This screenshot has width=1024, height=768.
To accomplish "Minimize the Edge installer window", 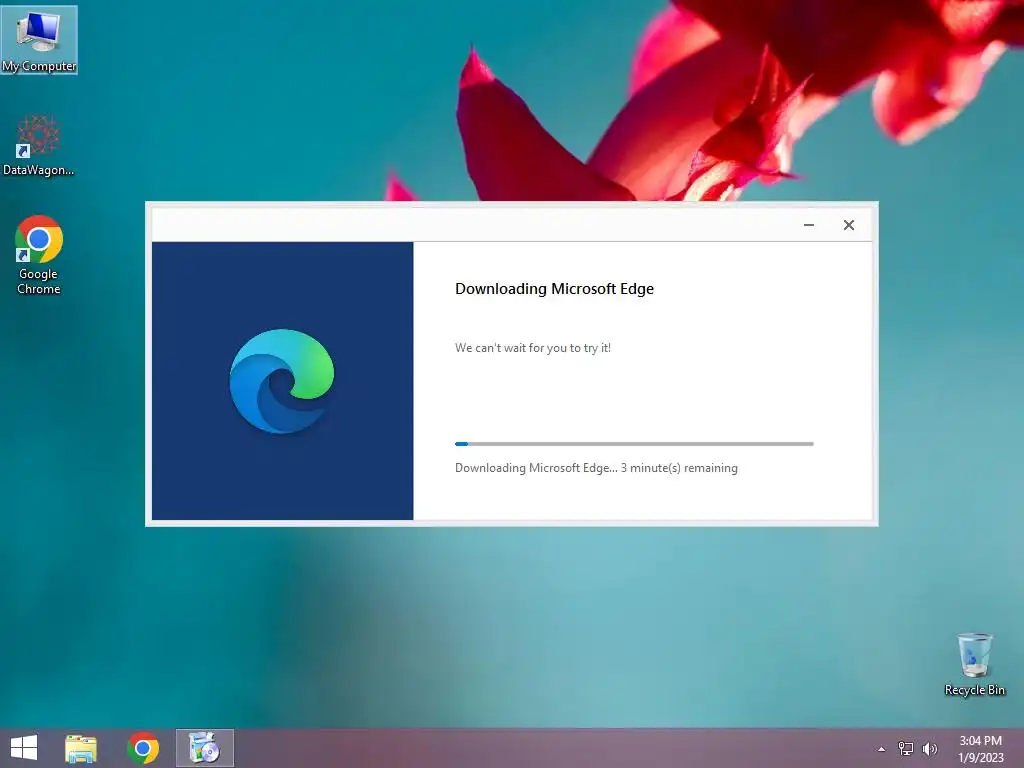I will (808, 225).
